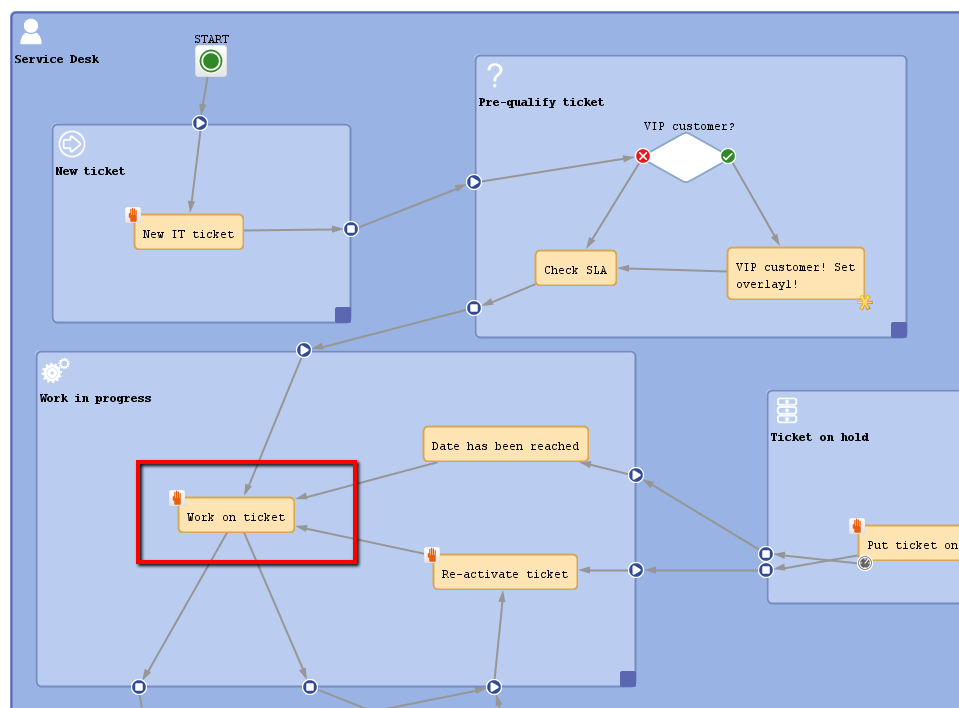The image size is (959, 708).
Task: Click the upper exit port on Ticket on hold scope
Action: 766,554
